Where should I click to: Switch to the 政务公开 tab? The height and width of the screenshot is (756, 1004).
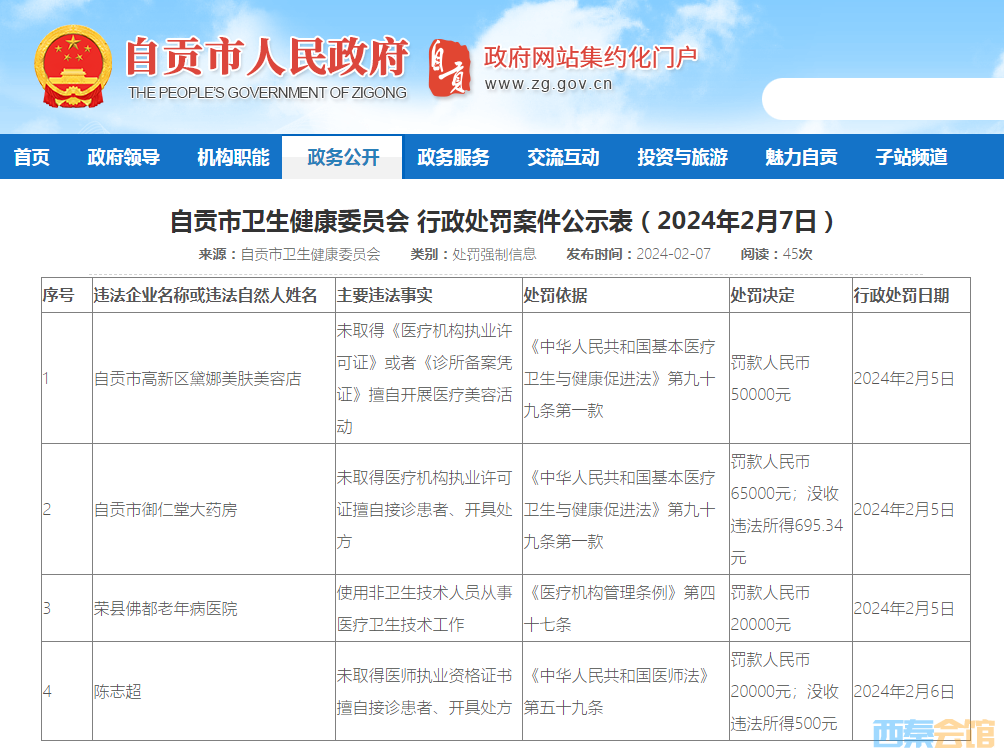[x=343, y=157]
